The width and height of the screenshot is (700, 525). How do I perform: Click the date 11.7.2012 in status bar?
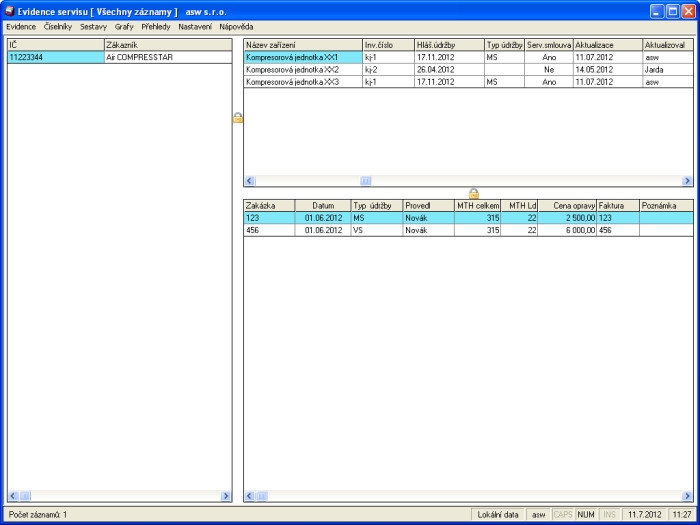(x=644, y=515)
